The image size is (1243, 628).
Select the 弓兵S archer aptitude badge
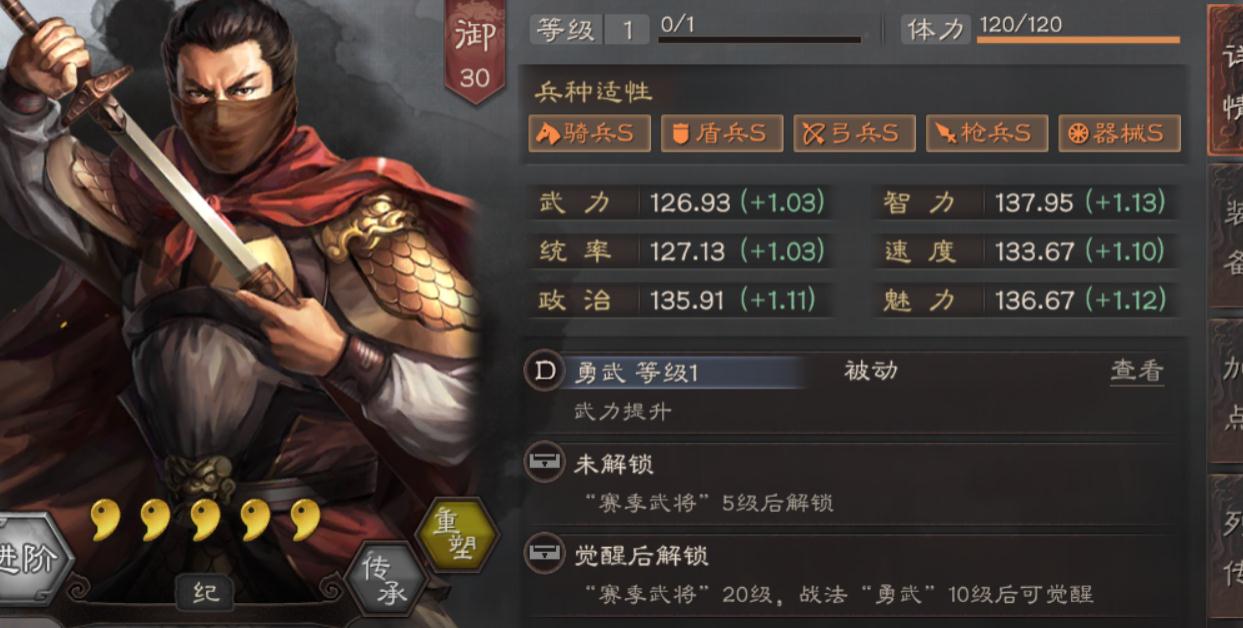[854, 133]
